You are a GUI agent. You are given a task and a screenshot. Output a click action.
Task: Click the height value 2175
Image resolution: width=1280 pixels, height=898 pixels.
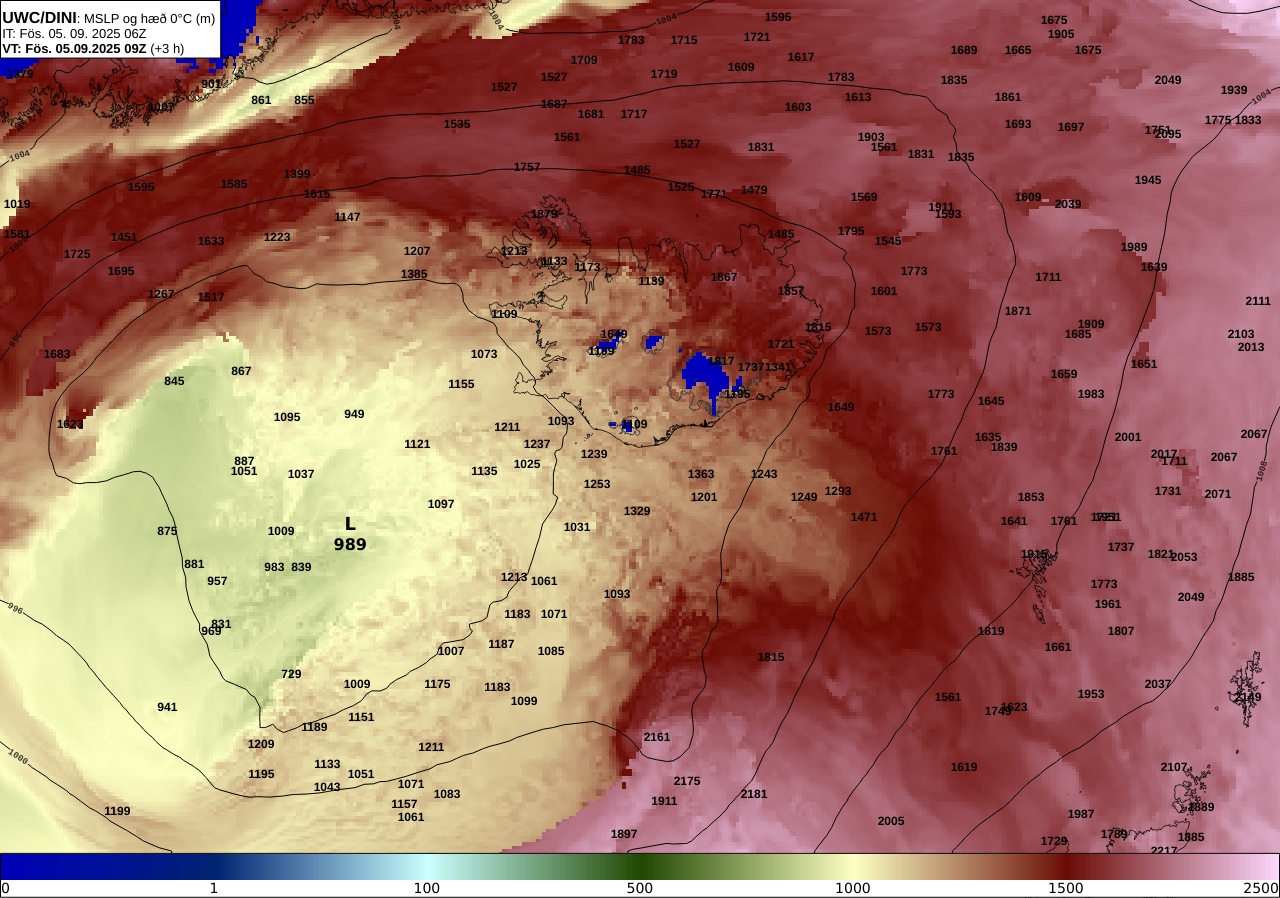click(687, 781)
